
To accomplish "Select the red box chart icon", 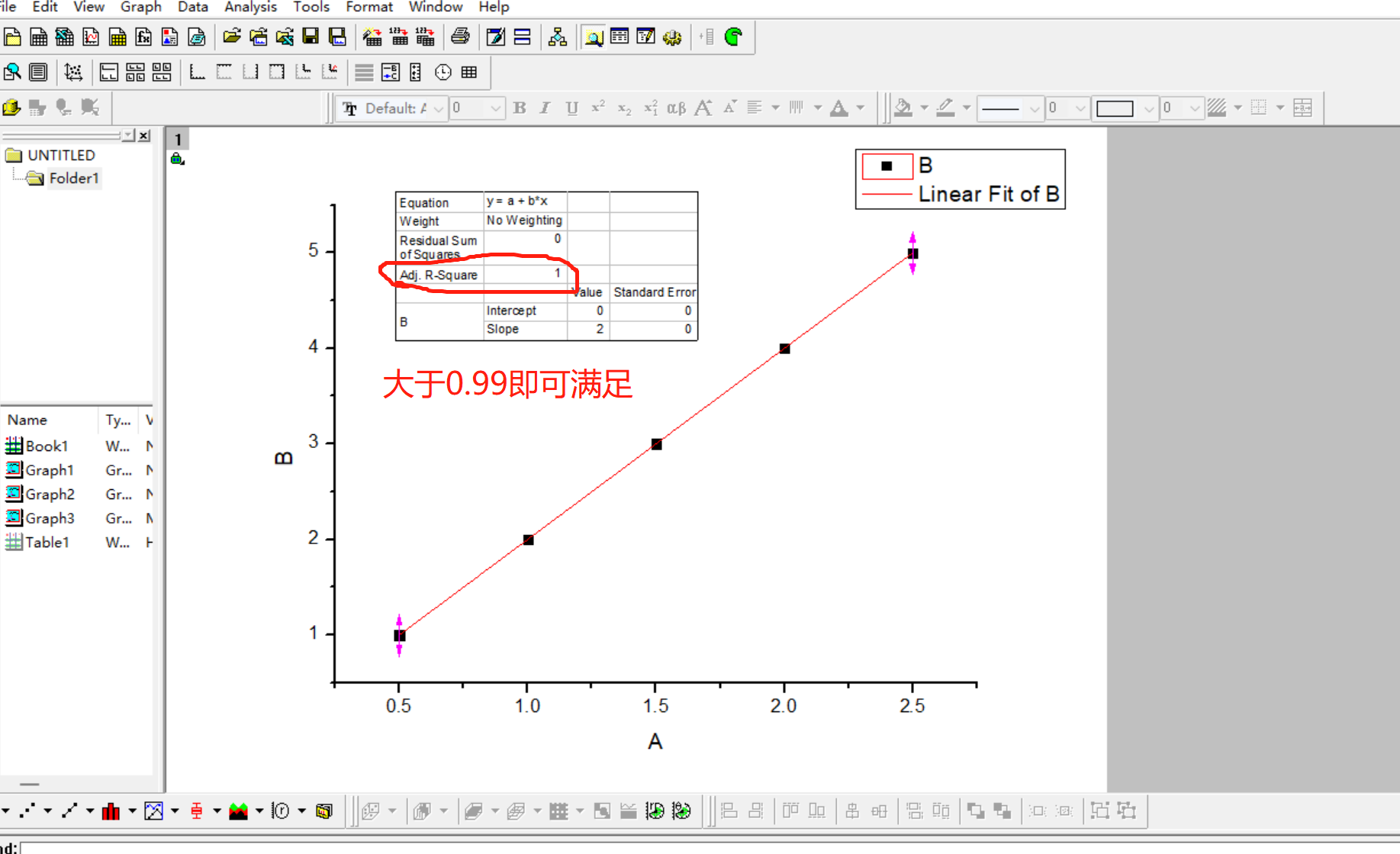I will point(196,811).
